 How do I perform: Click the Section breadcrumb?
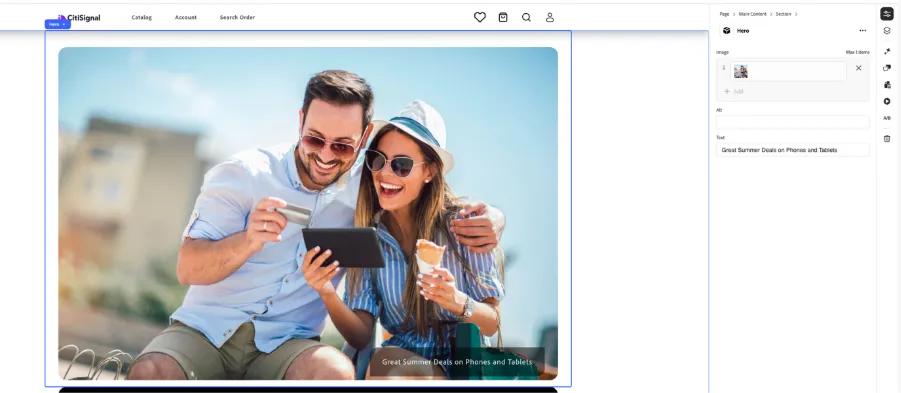pos(783,14)
